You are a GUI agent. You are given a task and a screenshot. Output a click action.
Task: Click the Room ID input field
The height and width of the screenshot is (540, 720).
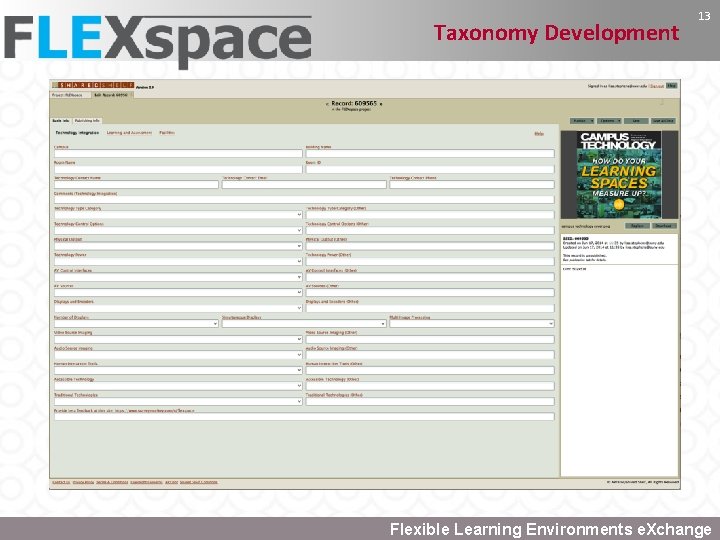430,169
